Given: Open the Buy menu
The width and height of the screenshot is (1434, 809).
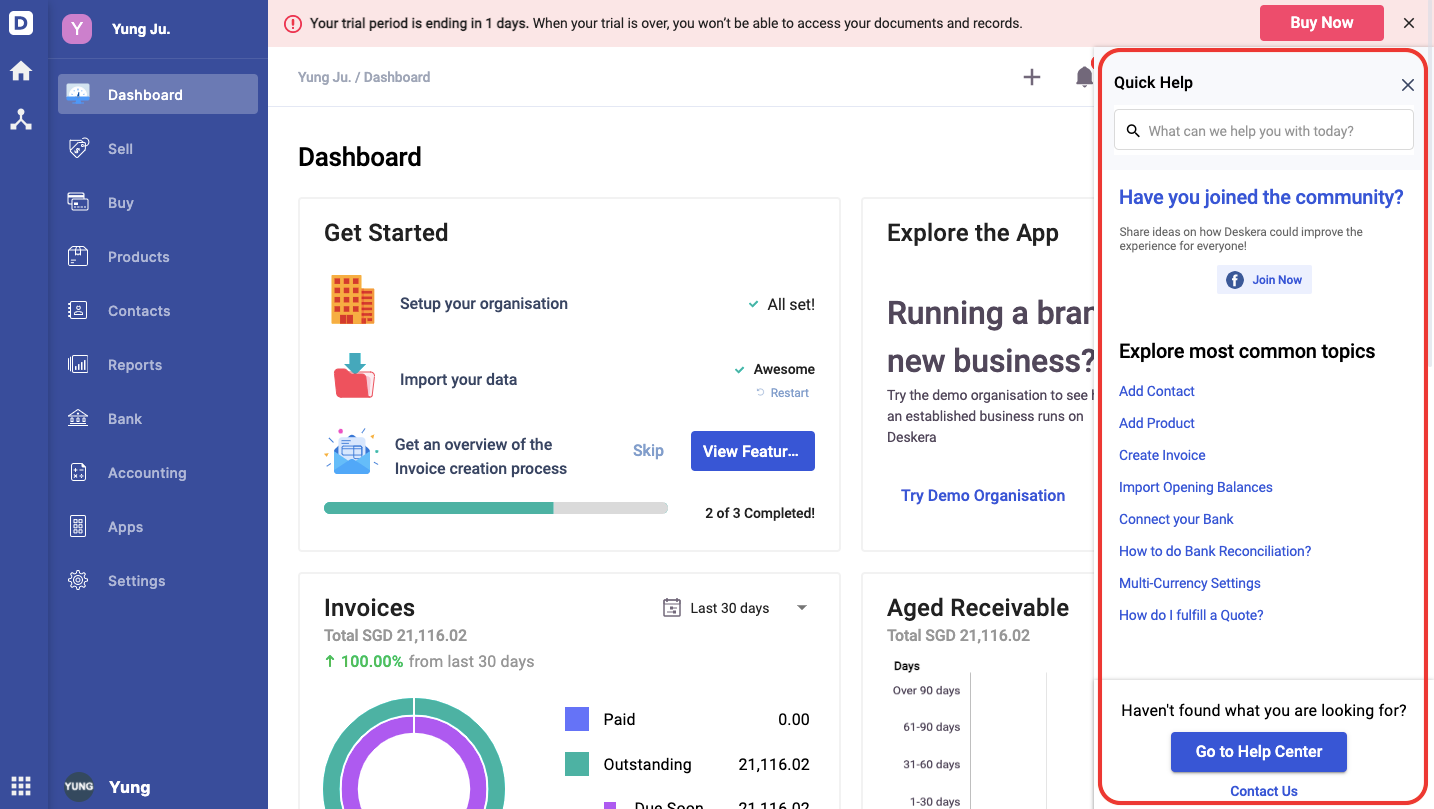Looking at the screenshot, I should (158, 202).
